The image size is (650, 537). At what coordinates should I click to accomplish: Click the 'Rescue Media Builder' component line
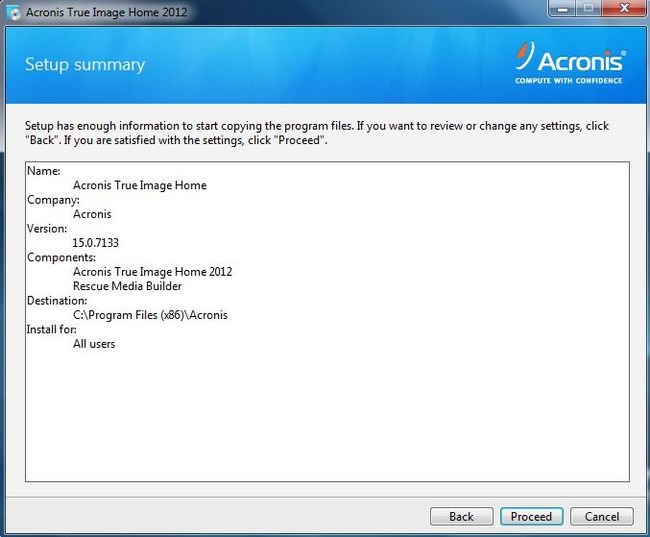127,286
